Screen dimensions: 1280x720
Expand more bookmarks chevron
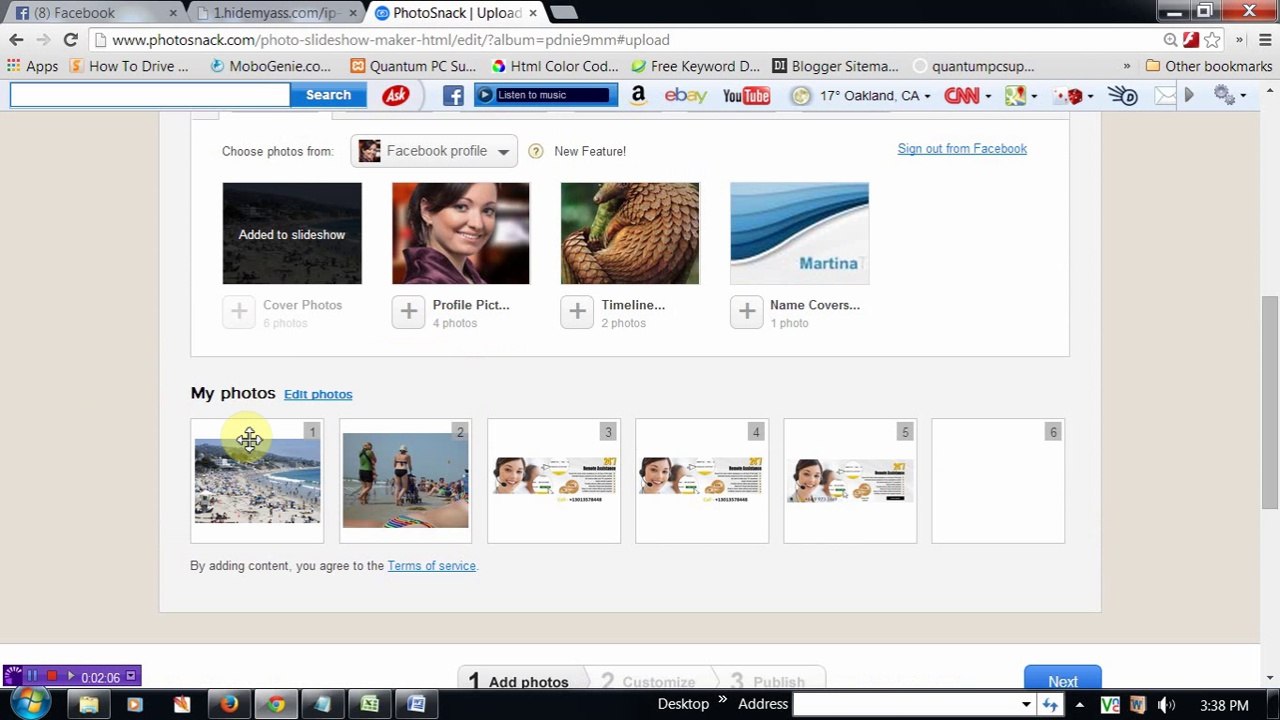pos(1126,66)
